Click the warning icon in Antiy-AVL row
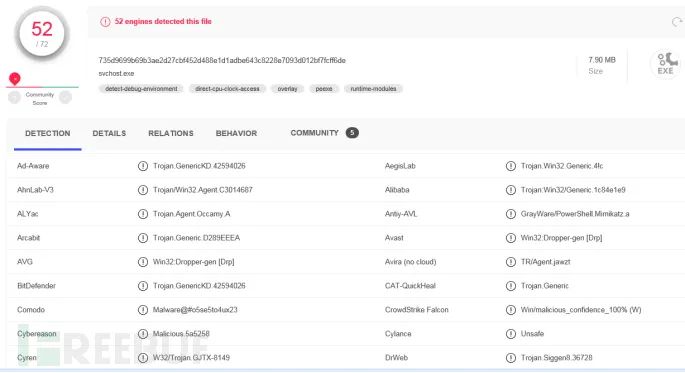The image size is (685, 373). coord(511,214)
